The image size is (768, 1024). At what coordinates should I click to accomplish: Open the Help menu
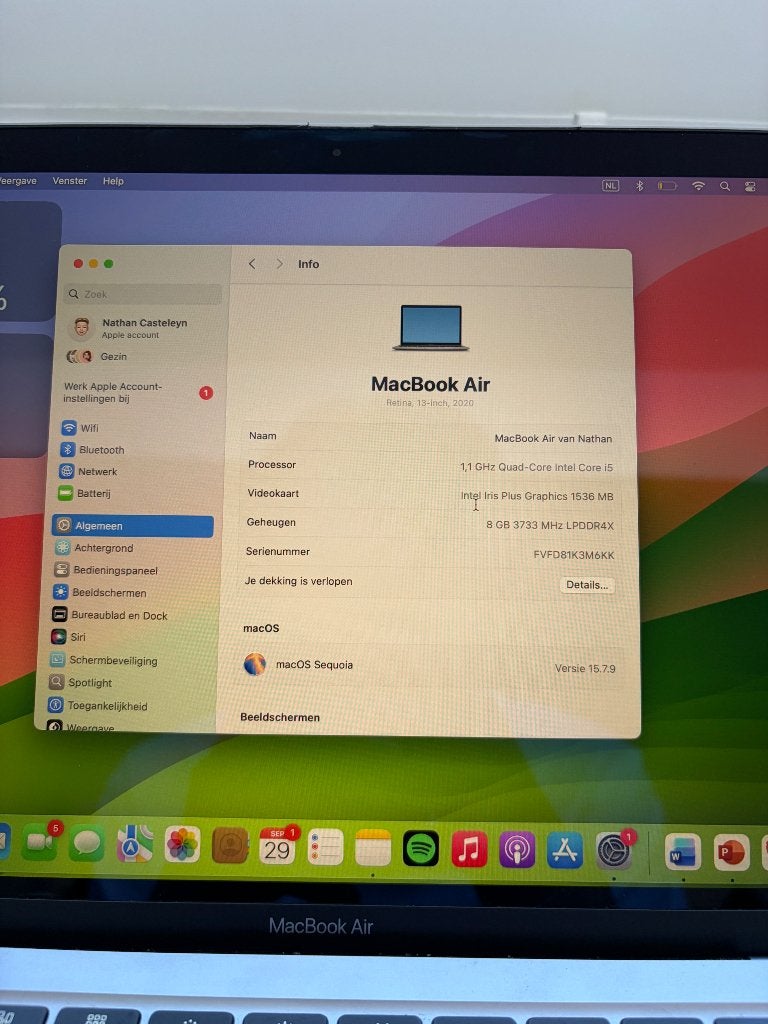tap(113, 181)
